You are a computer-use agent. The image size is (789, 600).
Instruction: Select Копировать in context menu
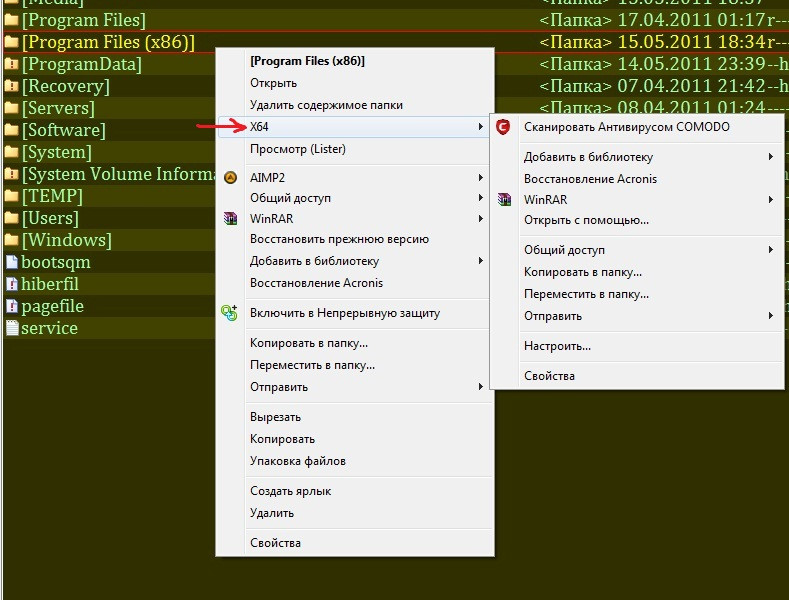(x=282, y=439)
